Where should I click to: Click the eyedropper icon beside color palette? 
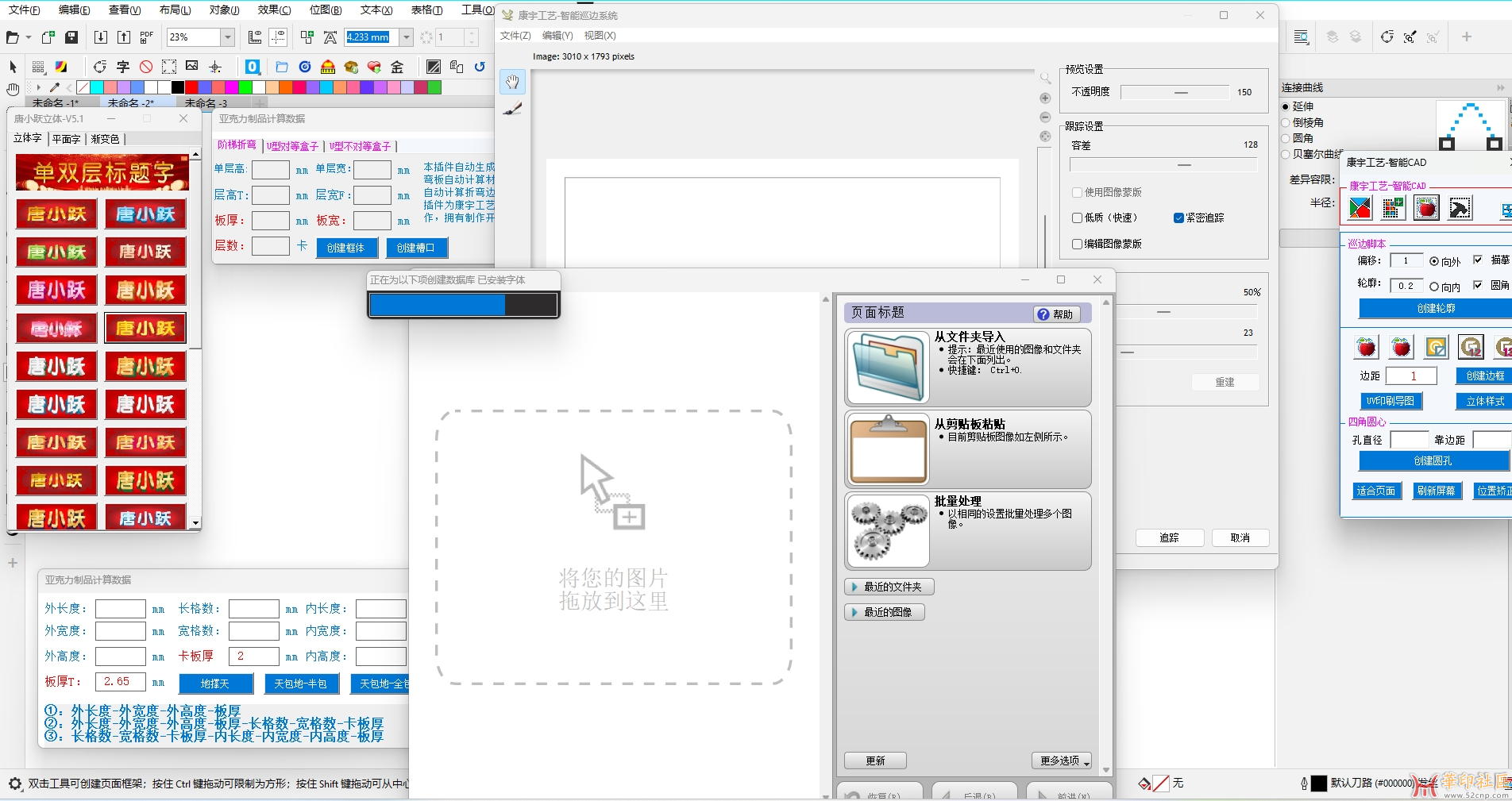tap(55, 87)
